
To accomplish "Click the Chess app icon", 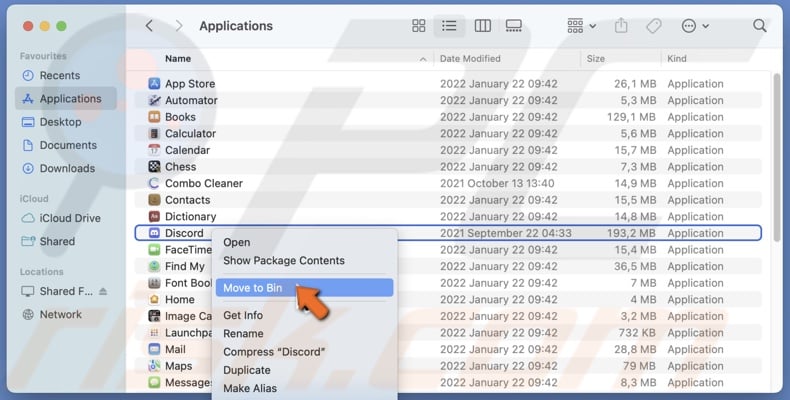I will coord(154,167).
